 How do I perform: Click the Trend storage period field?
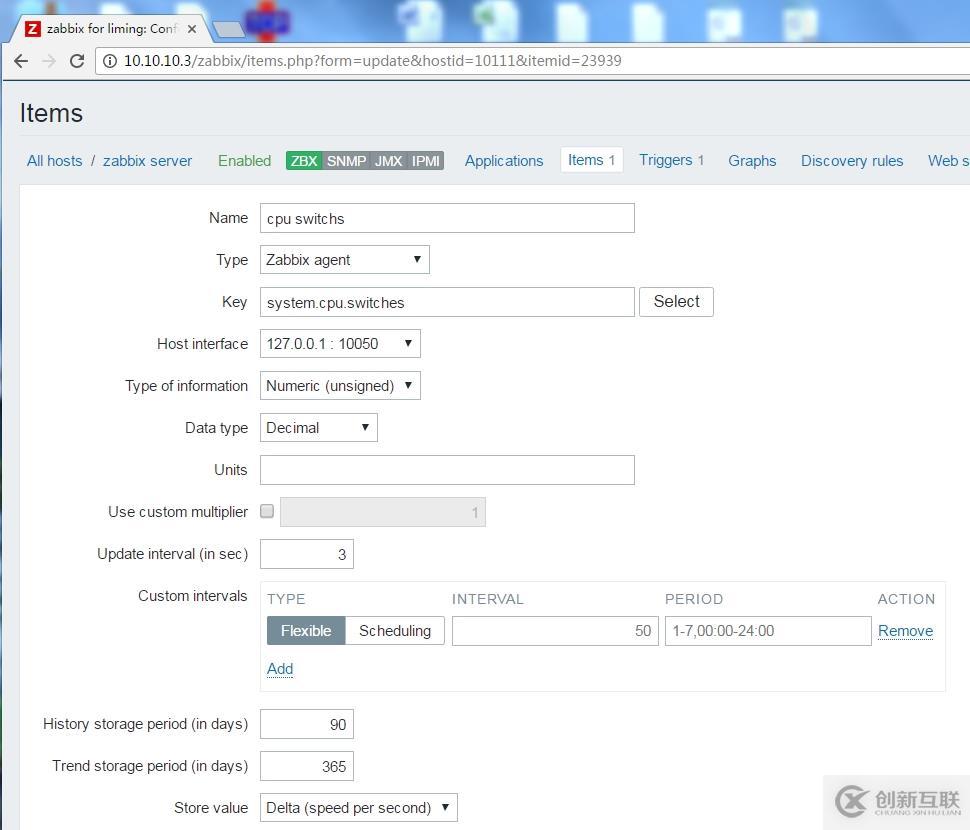[307, 766]
